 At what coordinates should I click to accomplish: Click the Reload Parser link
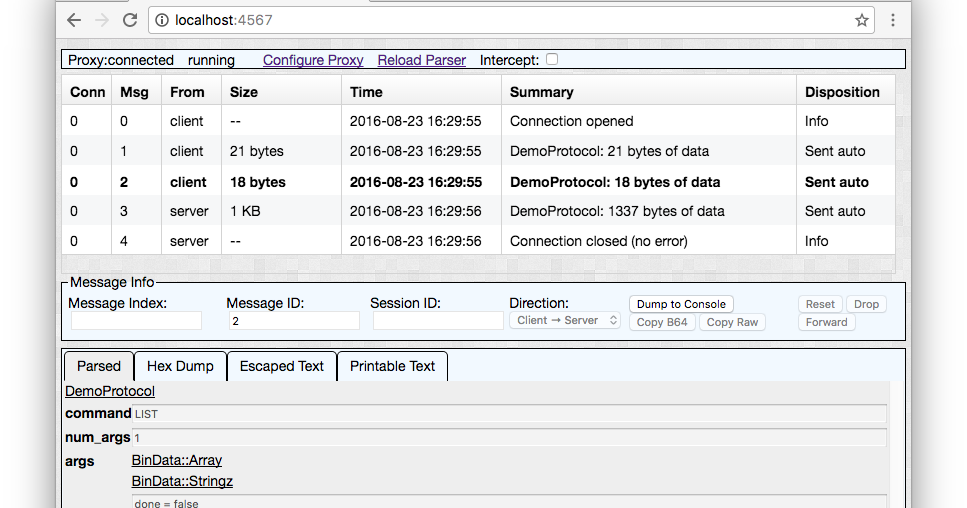click(x=421, y=60)
